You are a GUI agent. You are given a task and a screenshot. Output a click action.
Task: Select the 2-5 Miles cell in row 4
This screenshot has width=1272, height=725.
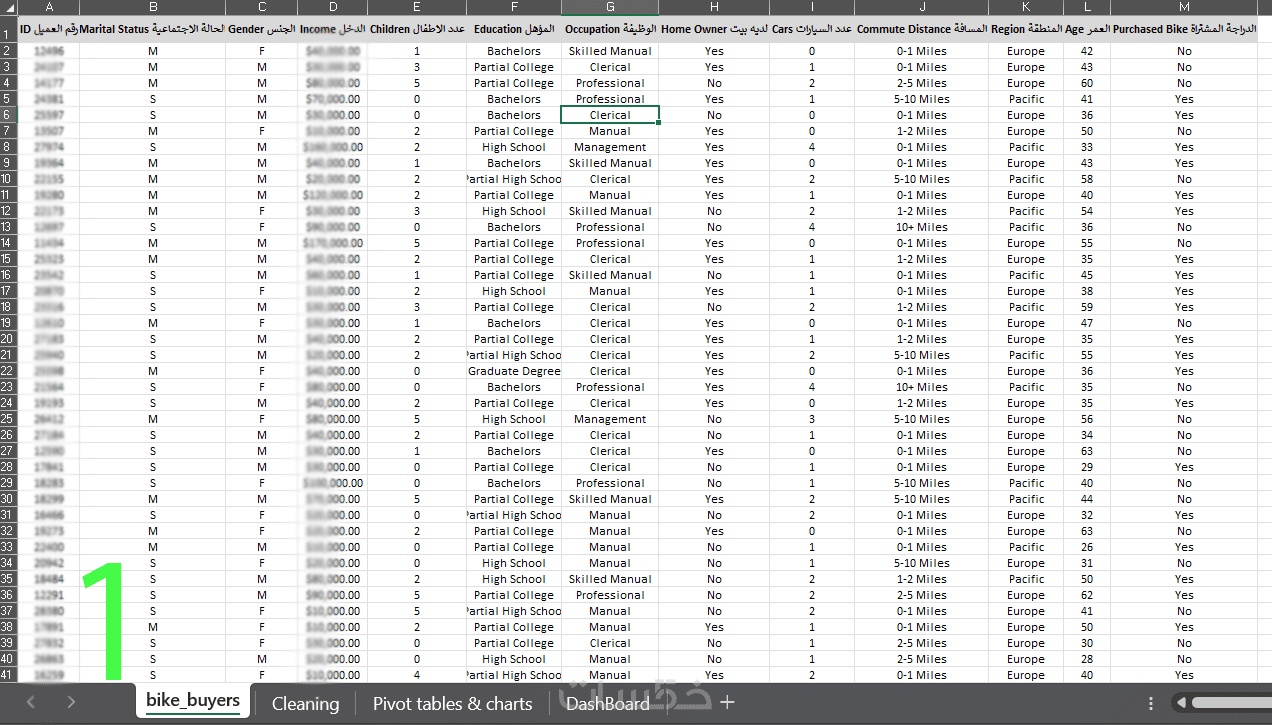(x=922, y=83)
